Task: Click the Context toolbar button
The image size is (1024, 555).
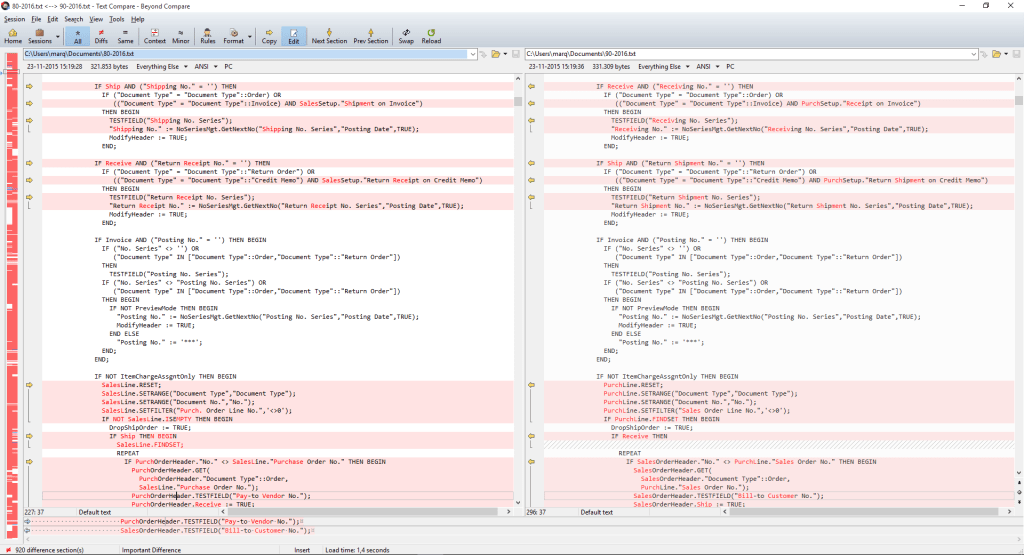Action: point(155,36)
